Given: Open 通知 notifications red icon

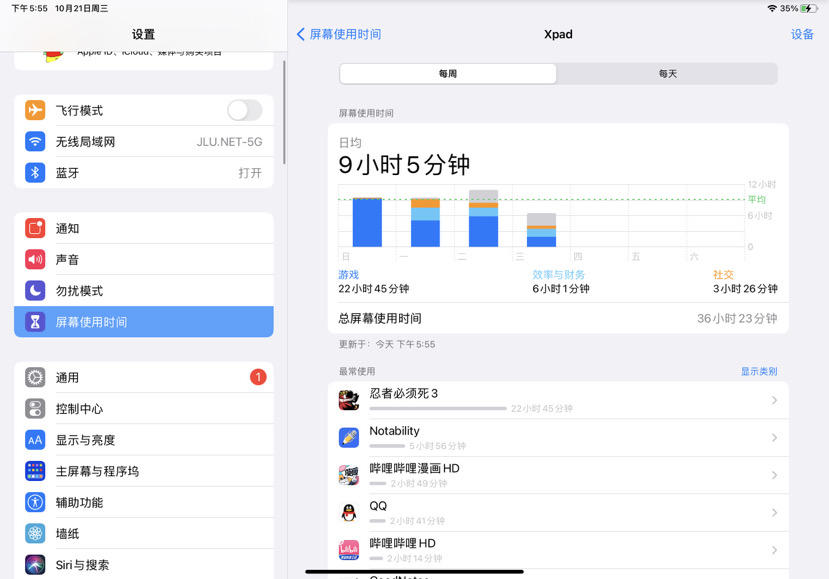Looking at the screenshot, I should coord(35,228).
